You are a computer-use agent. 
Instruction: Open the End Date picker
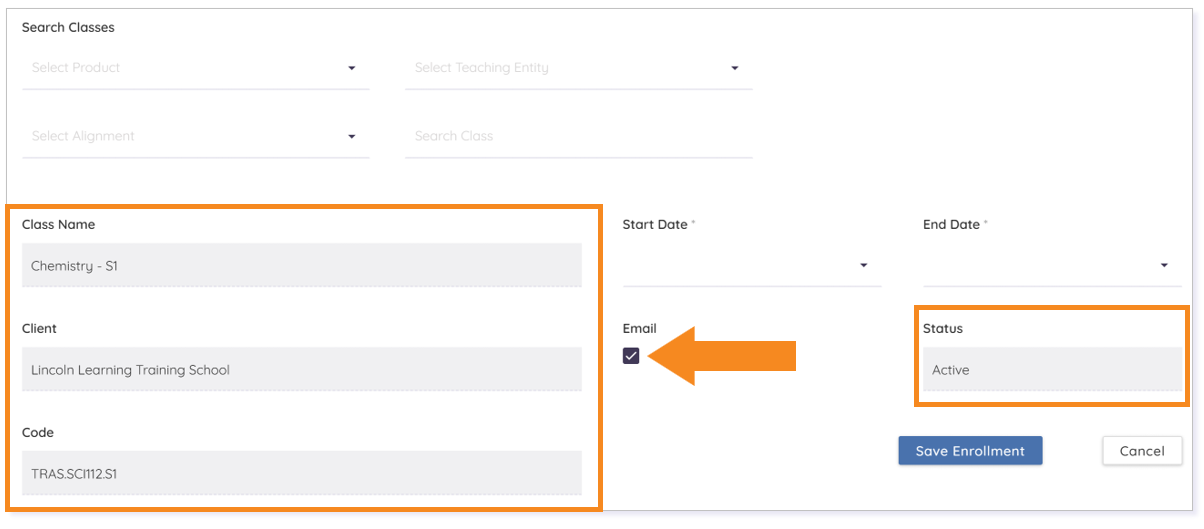click(1052, 266)
